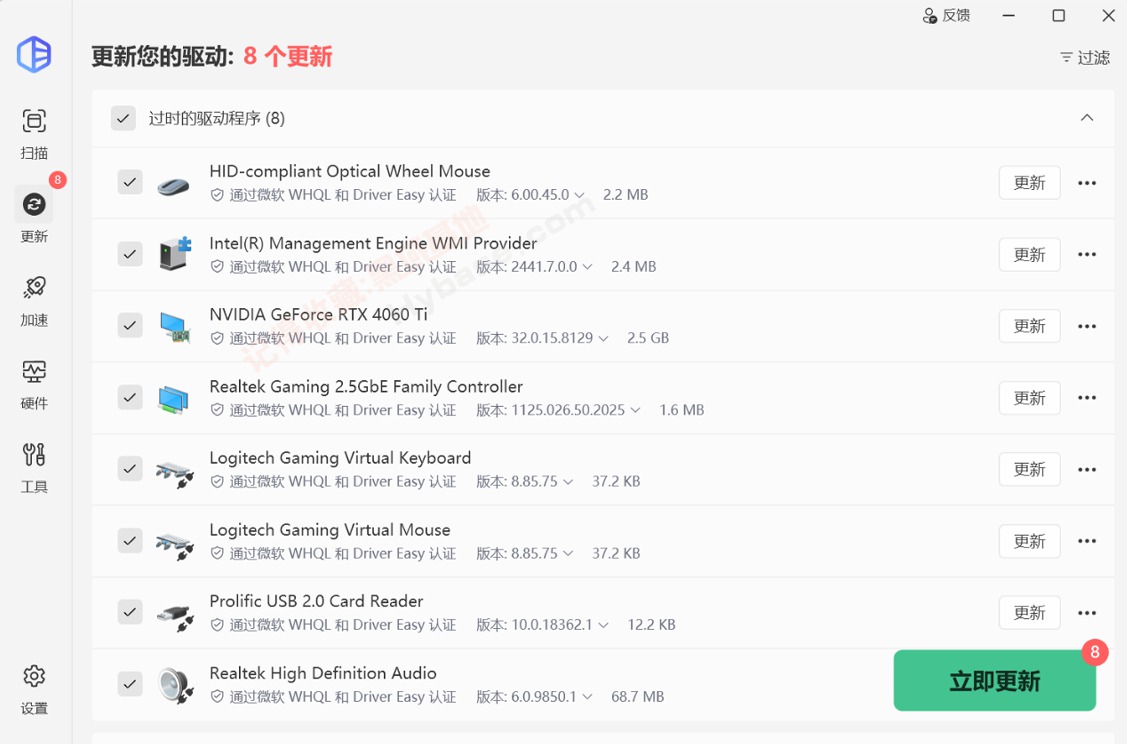Uncheck the Realtek High Definition Audio driver
The image size is (1127, 744).
129,684
